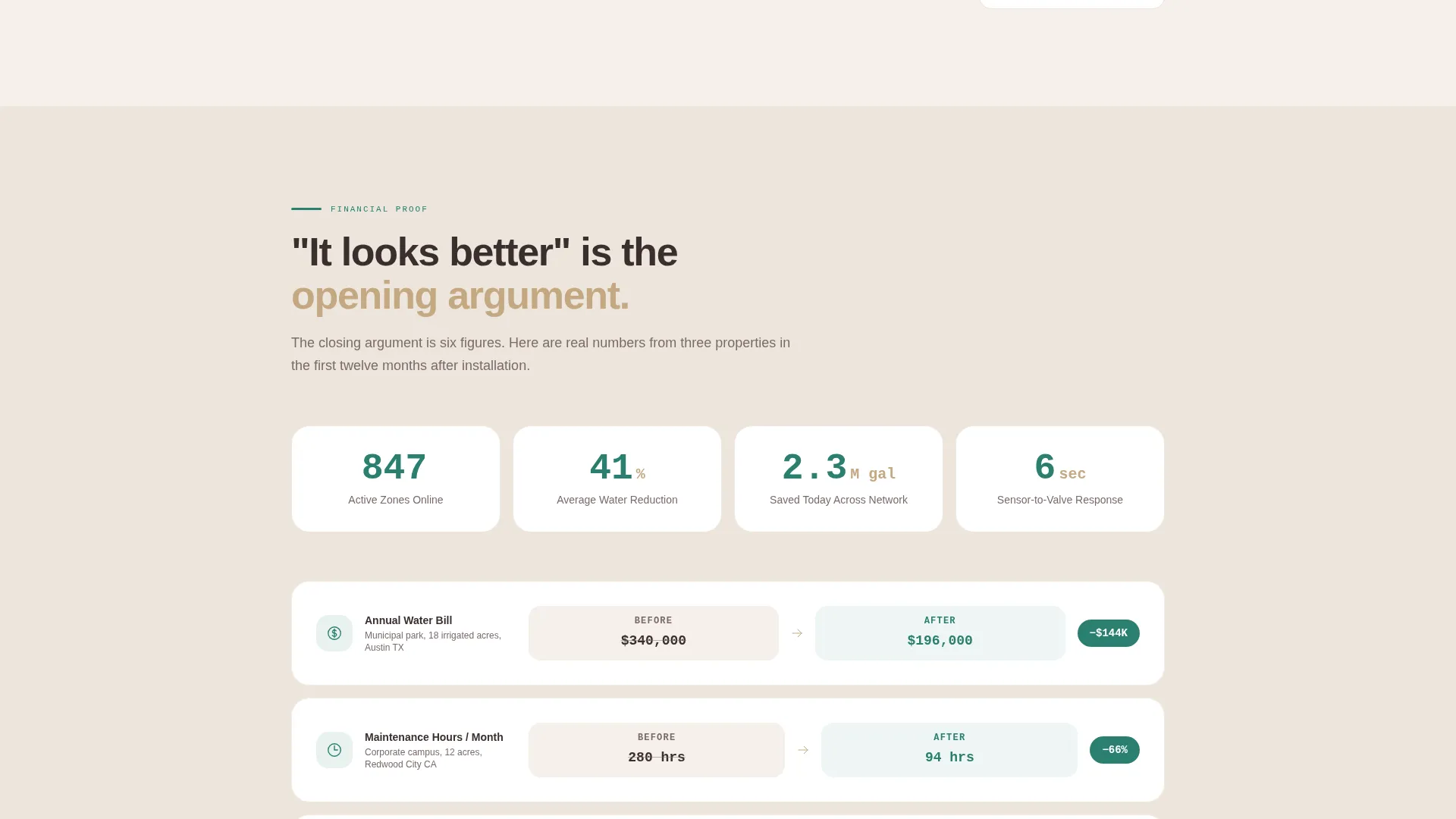Viewport: 1456px width, 819px height.
Task: Select the AFTER 94 hrs box
Action: pos(949,750)
